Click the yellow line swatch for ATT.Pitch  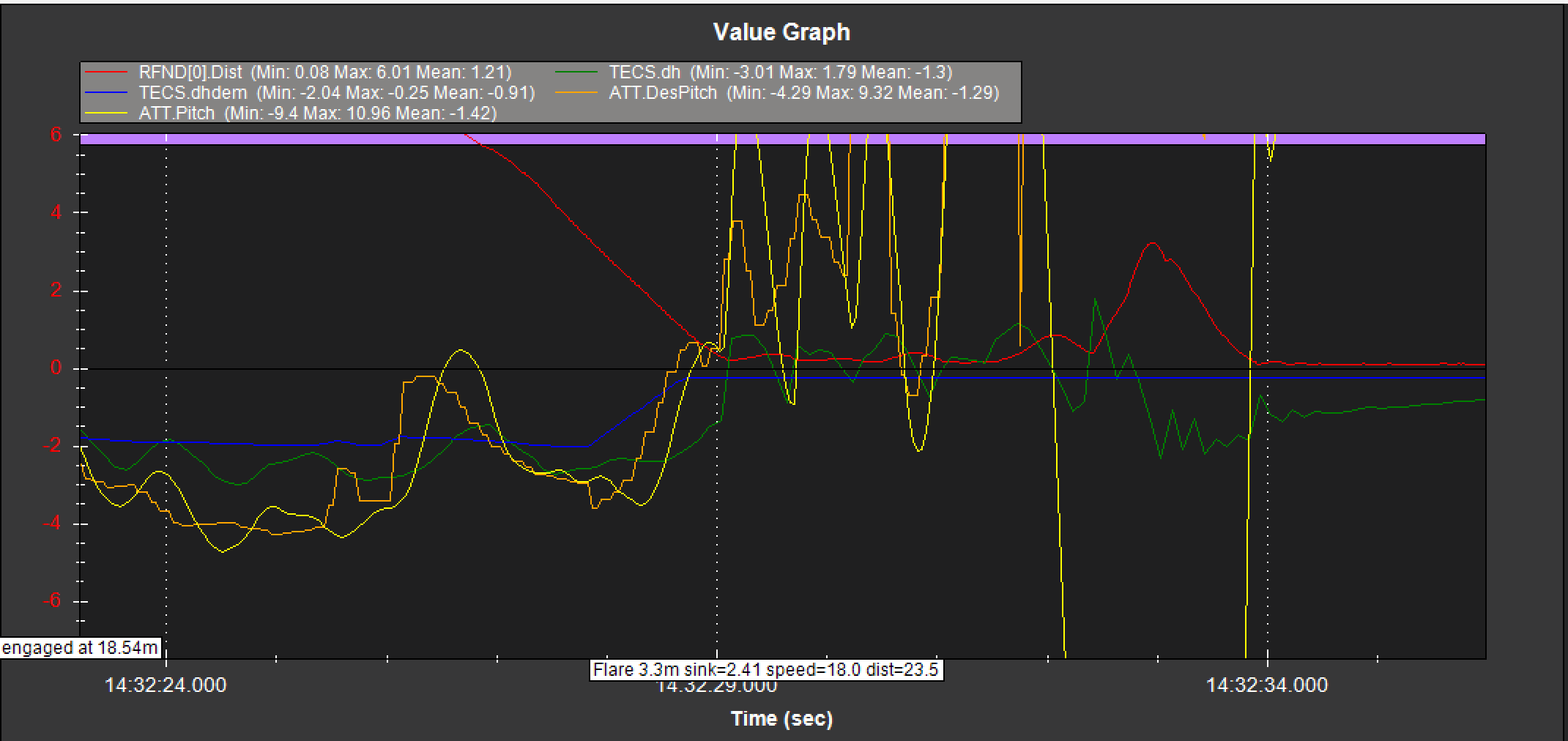(x=107, y=113)
